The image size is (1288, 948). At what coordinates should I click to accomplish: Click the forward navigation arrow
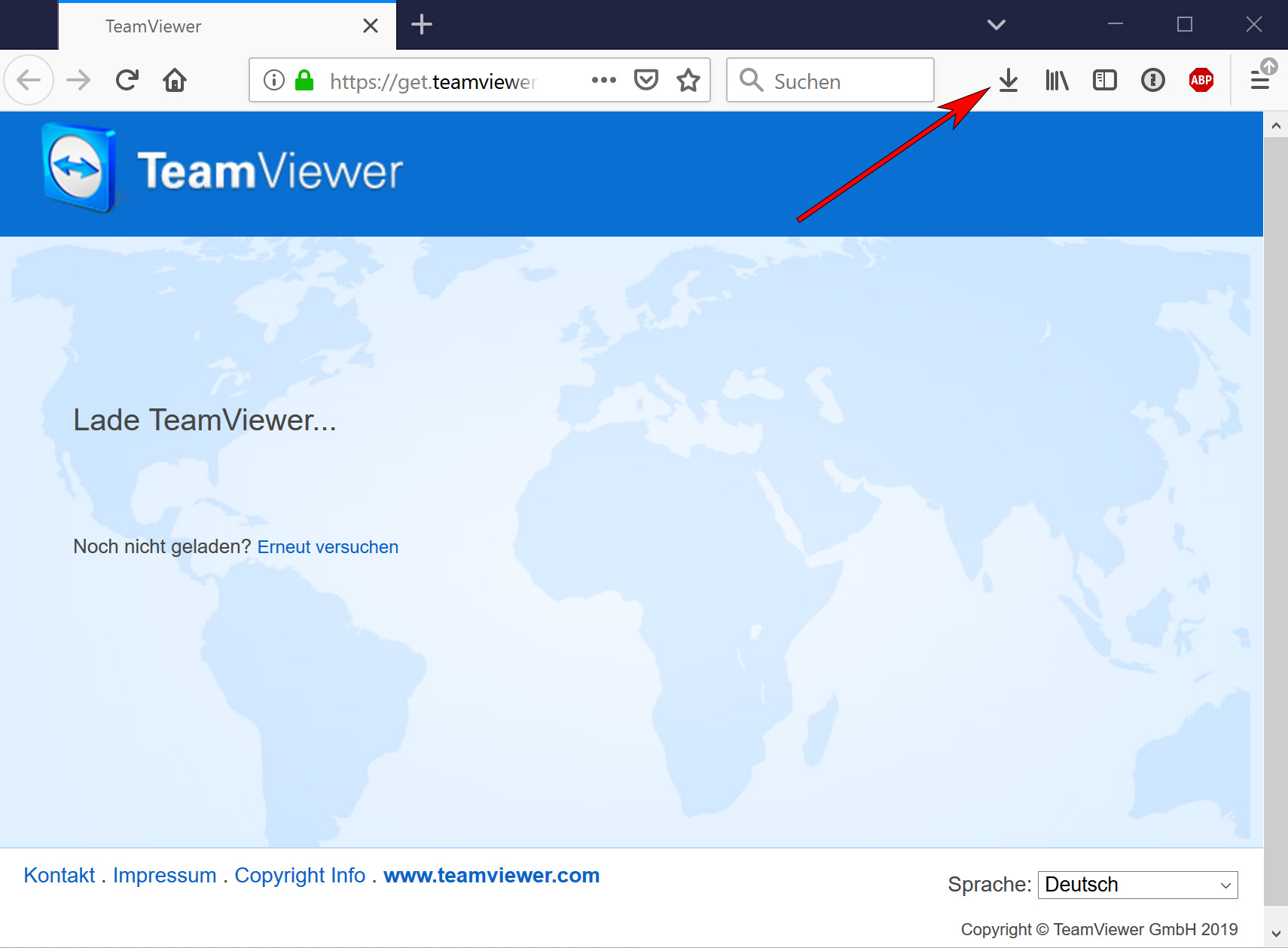point(78,80)
